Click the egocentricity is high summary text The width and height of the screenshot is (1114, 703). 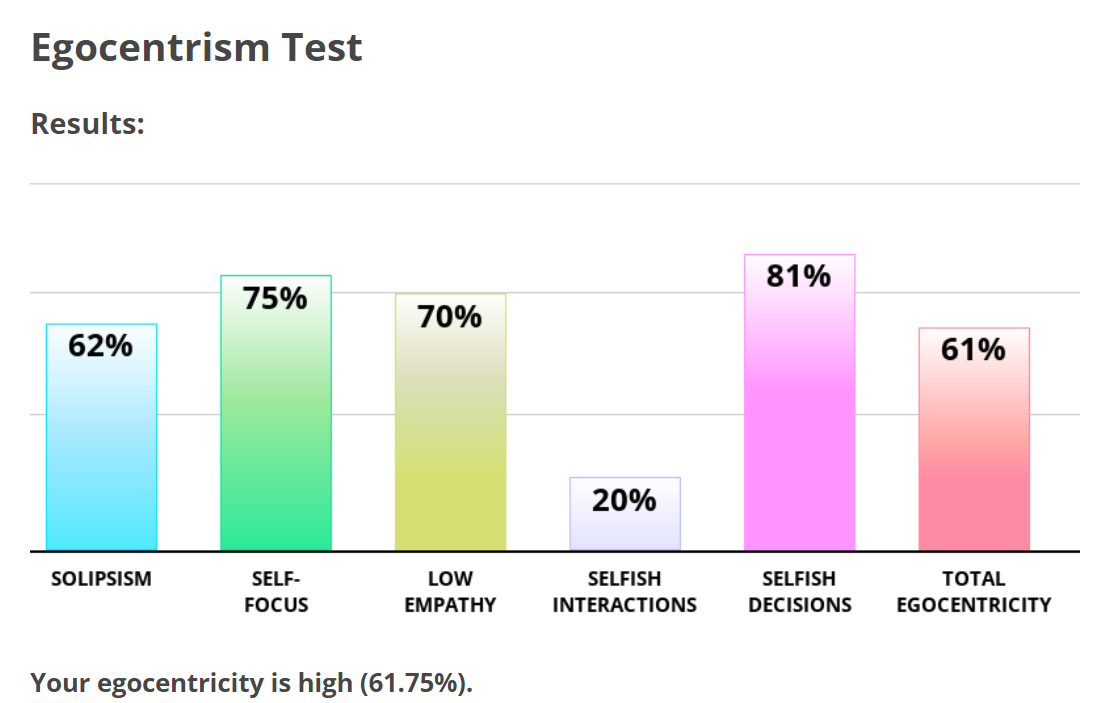(251, 683)
